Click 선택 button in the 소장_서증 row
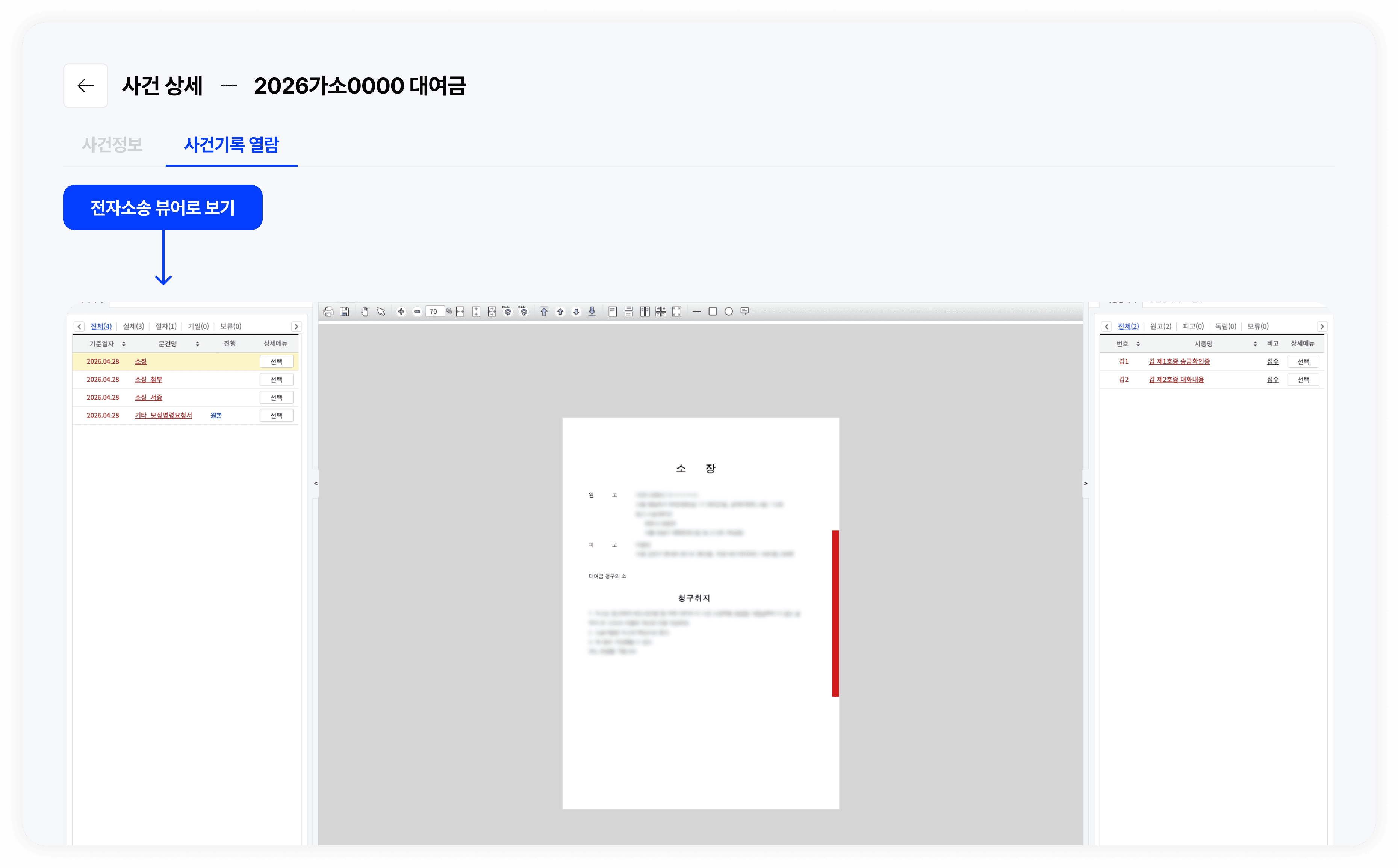1398x868 pixels. point(276,397)
